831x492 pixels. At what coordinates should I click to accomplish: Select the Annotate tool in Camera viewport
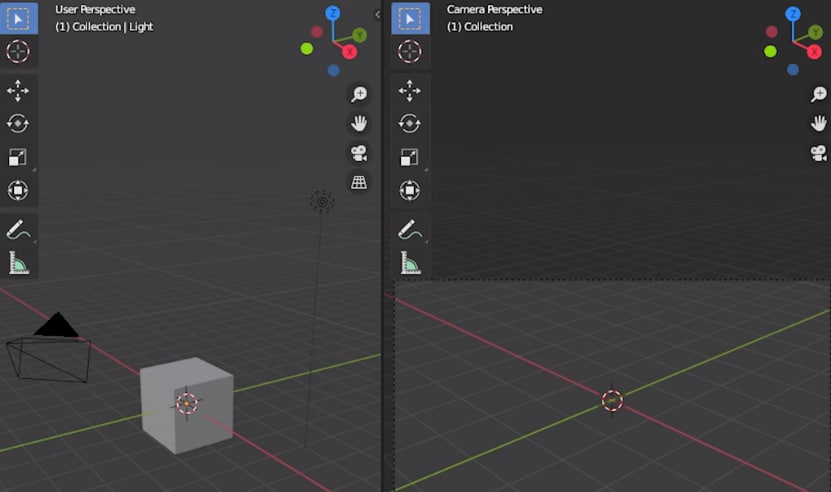point(410,230)
